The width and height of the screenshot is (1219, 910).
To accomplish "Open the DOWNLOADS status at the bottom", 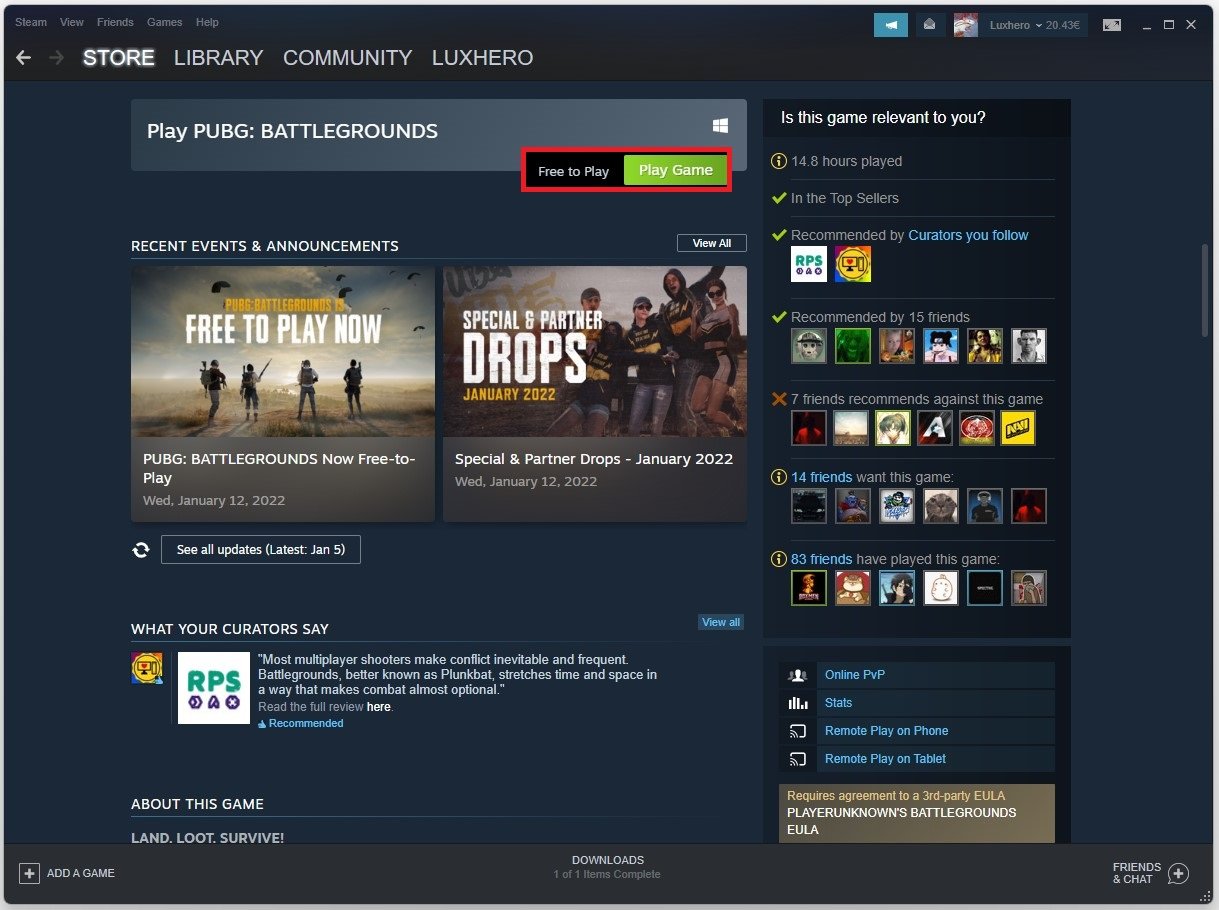I will [608, 867].
